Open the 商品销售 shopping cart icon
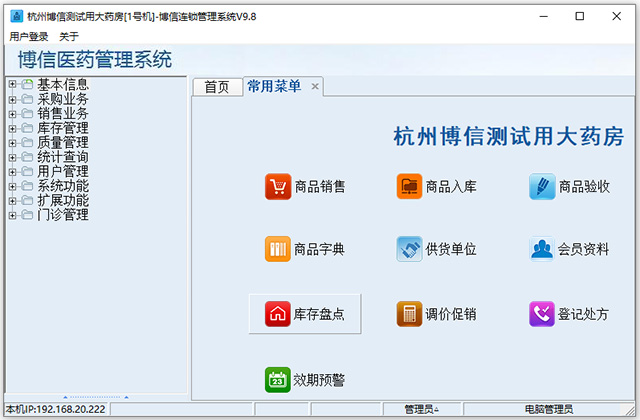This screenshot has width=640, height=420. point(278,187)
